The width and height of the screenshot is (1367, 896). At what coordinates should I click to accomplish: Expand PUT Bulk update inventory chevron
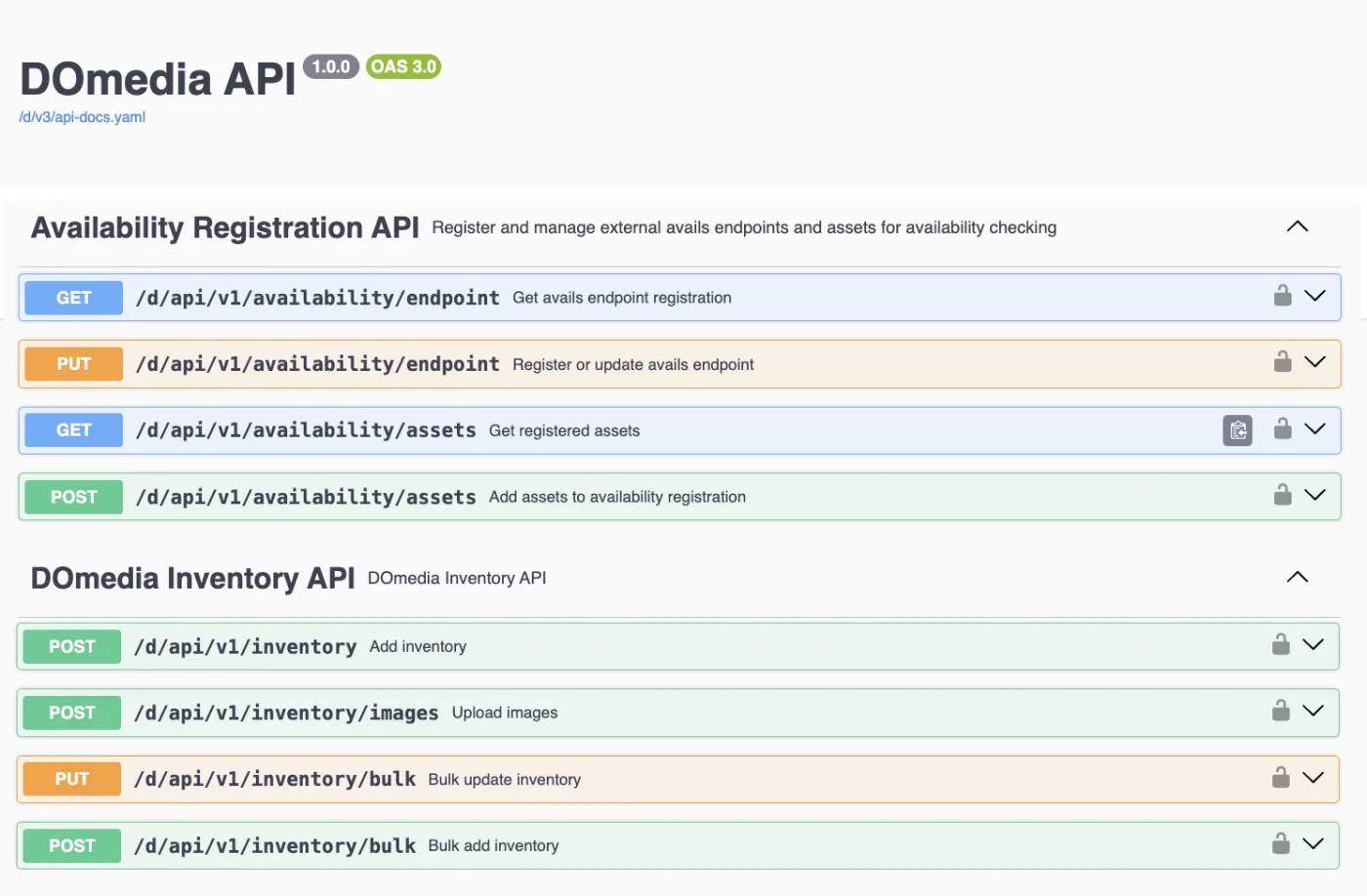[x=1313, y=777]
